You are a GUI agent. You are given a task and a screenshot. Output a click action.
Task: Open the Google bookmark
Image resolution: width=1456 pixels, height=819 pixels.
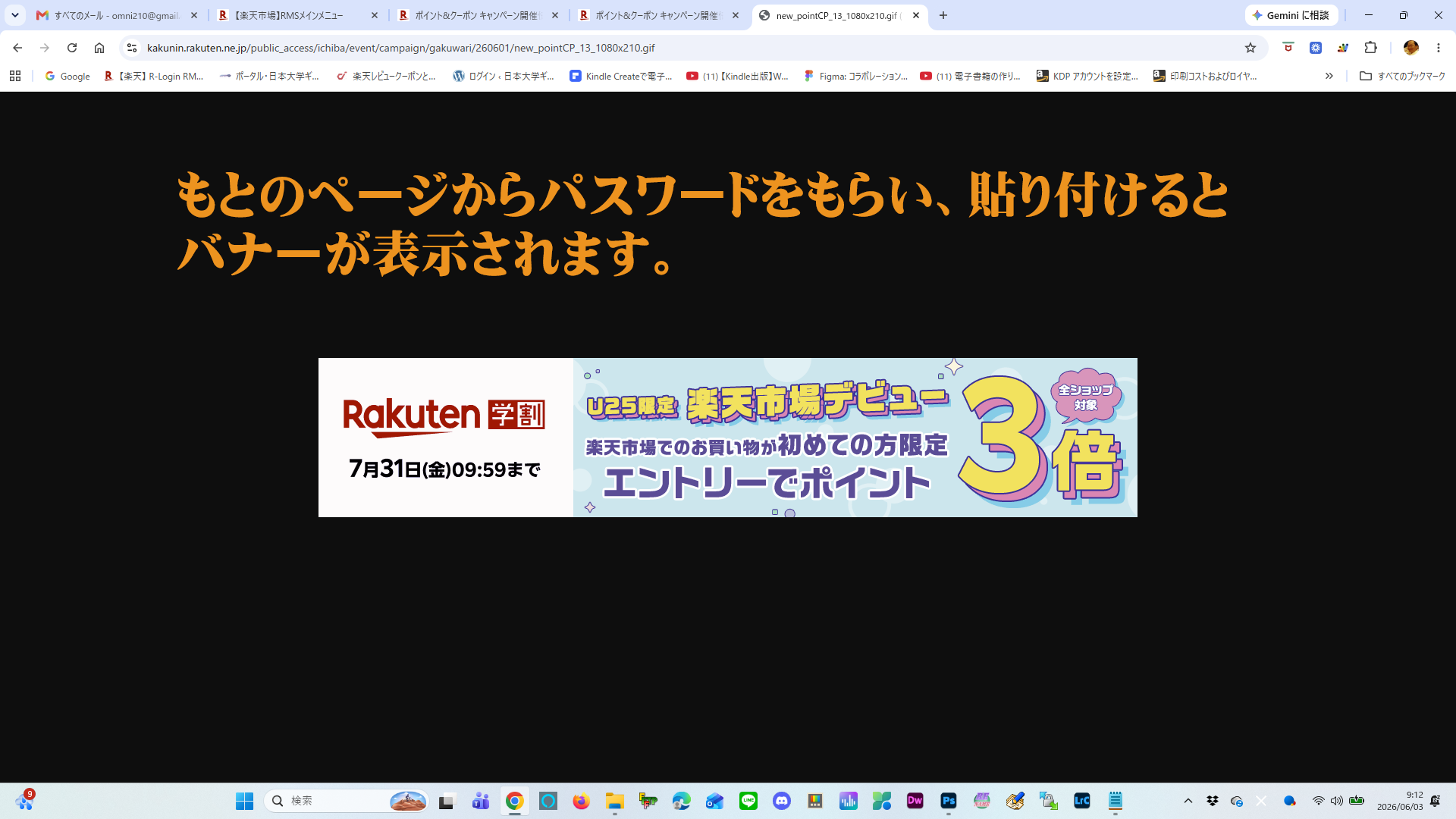click(67, 76)
